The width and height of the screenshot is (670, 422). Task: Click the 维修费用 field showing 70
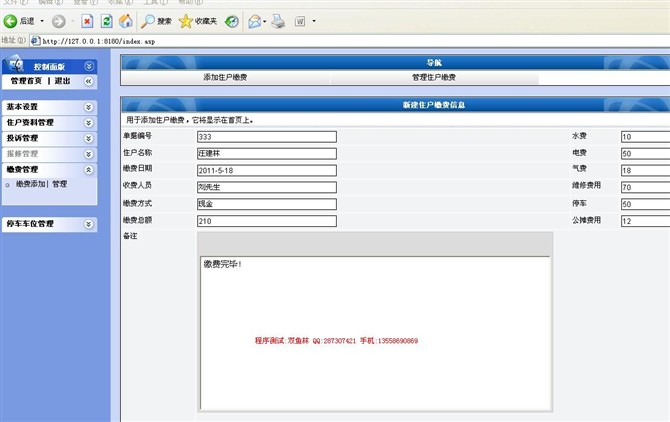click(x=645, y=187)
